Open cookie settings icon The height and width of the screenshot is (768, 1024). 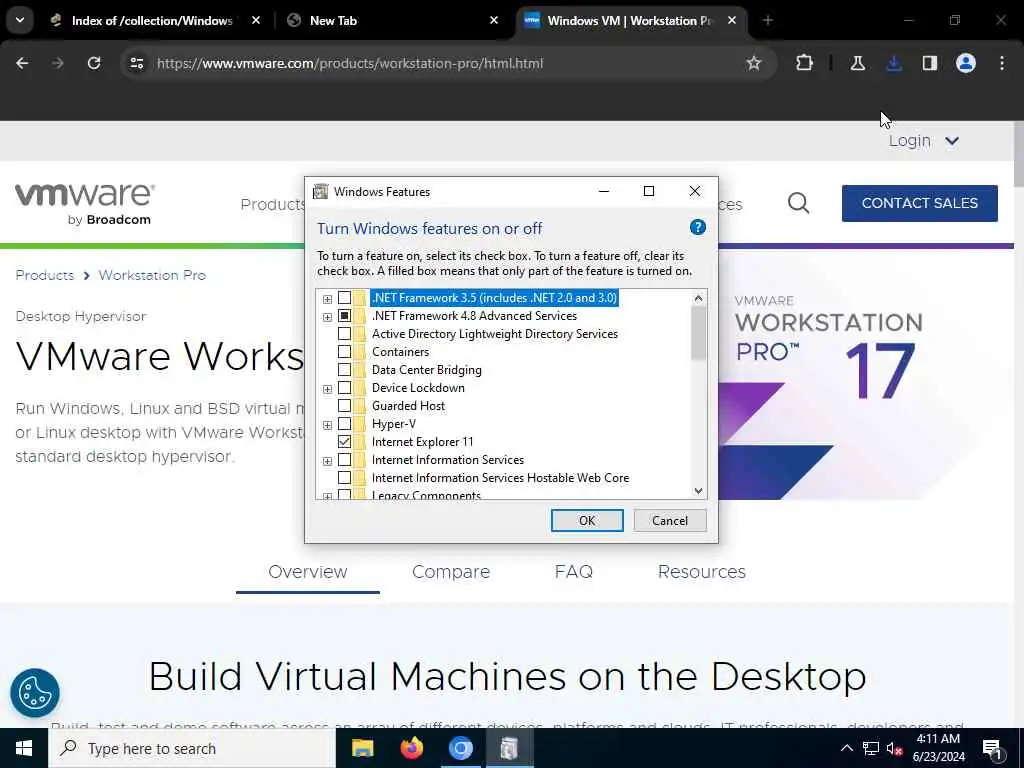35,693
